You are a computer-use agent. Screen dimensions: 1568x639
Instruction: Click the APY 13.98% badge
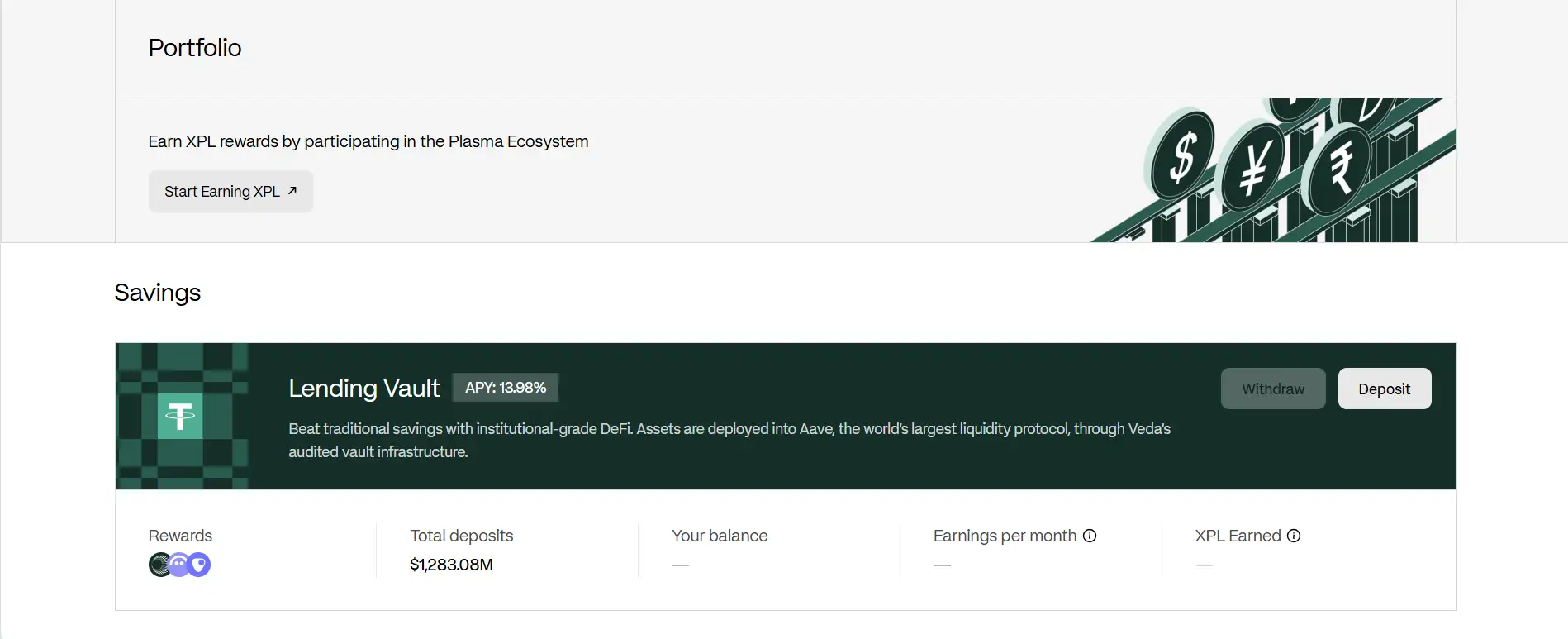click(x=506, y=388)
